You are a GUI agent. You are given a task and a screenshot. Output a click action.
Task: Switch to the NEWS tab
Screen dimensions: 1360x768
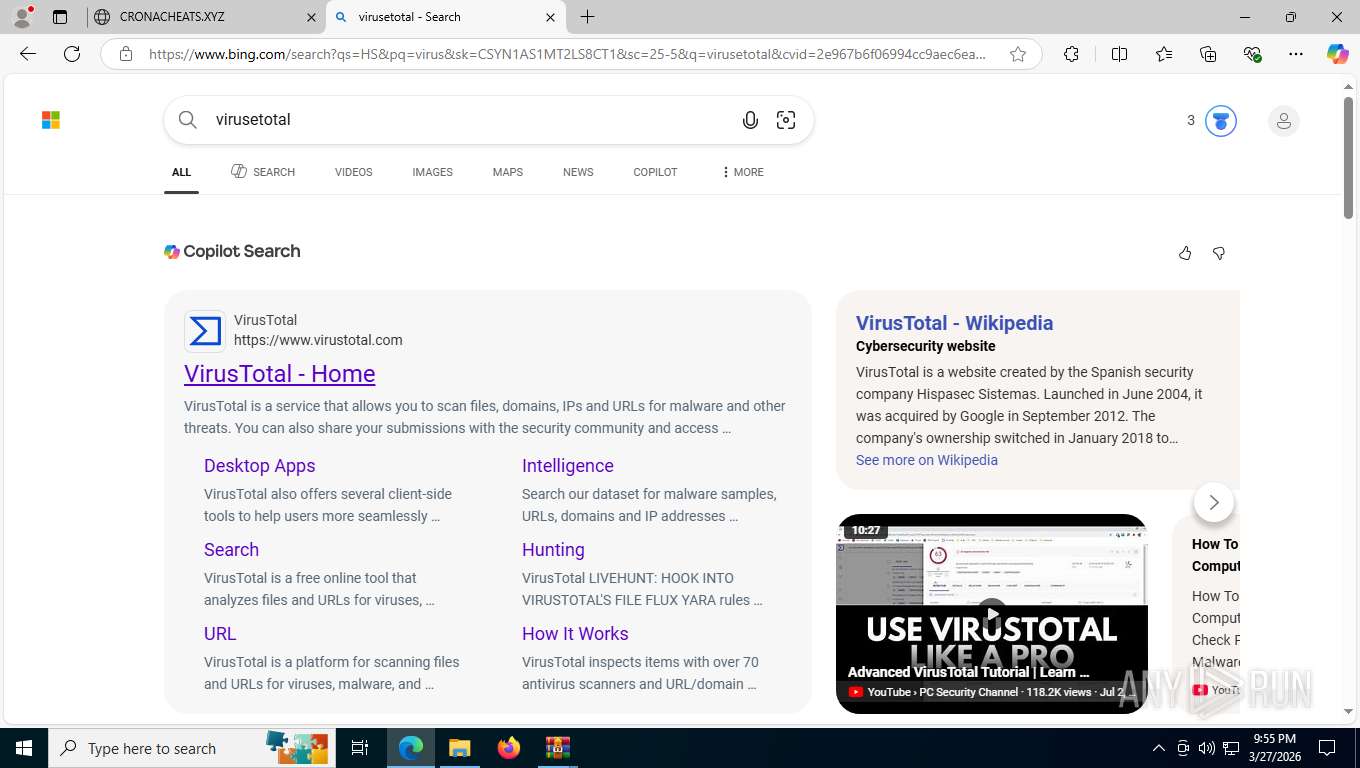[578, 172]
